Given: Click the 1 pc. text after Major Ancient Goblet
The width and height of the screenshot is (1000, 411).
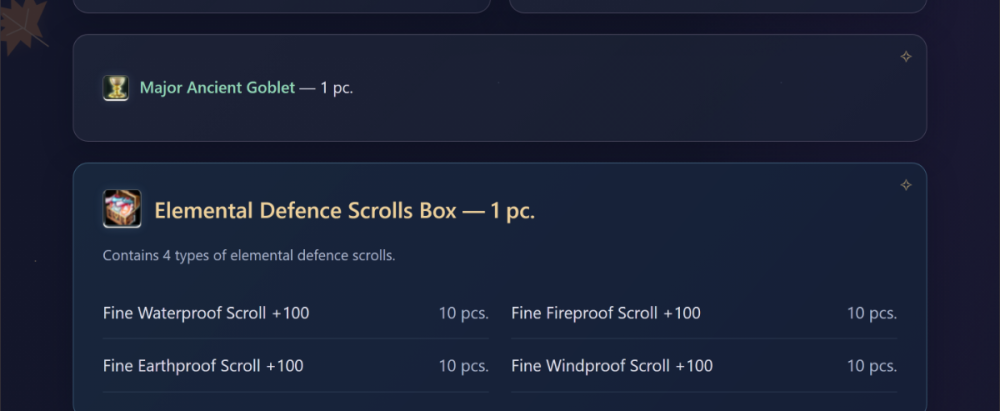Looking at the screenshot, I should click(x=336, y=88).
